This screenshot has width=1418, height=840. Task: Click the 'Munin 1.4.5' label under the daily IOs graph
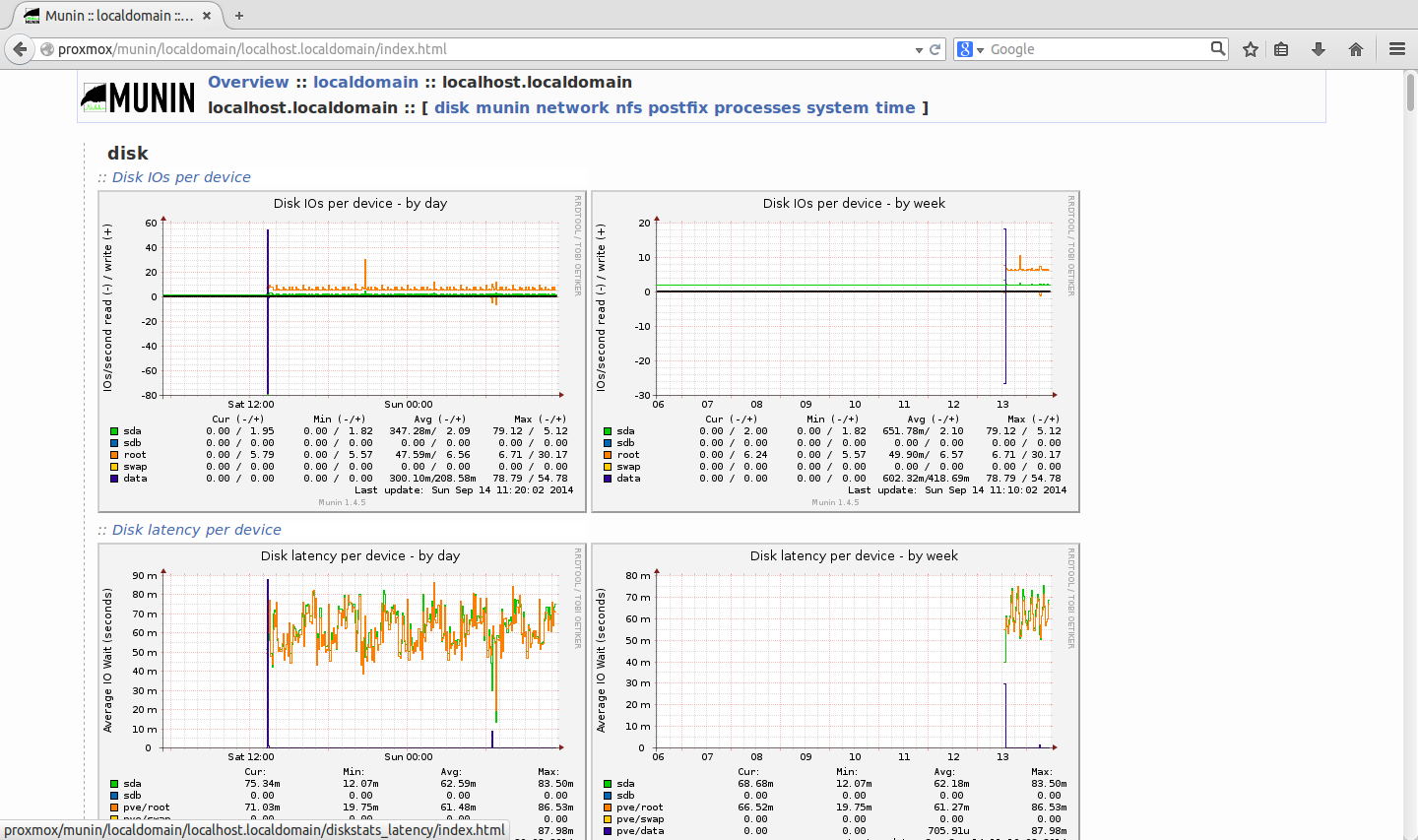[342, 502]
